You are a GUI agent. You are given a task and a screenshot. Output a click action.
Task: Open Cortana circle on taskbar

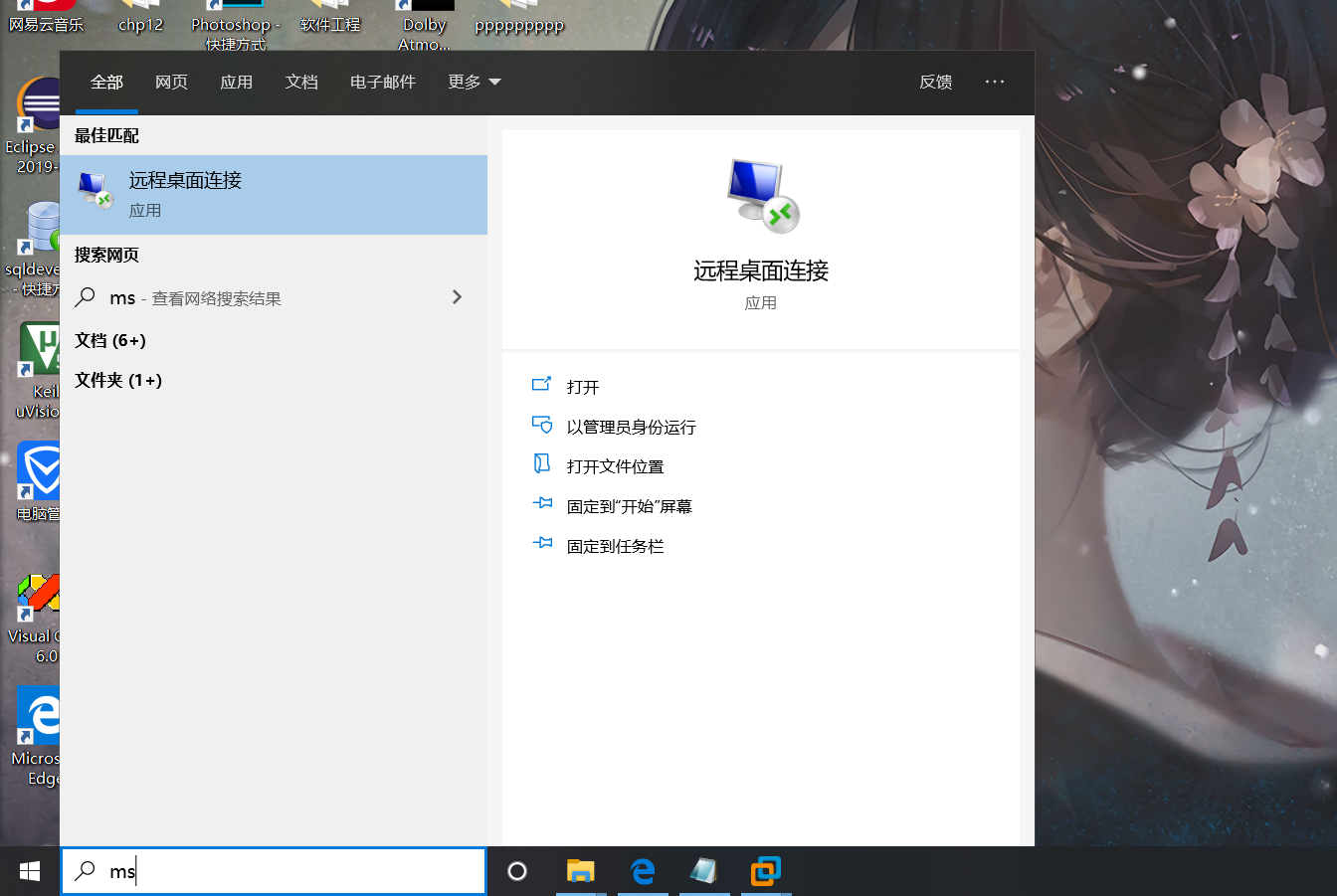click(517, 871)
